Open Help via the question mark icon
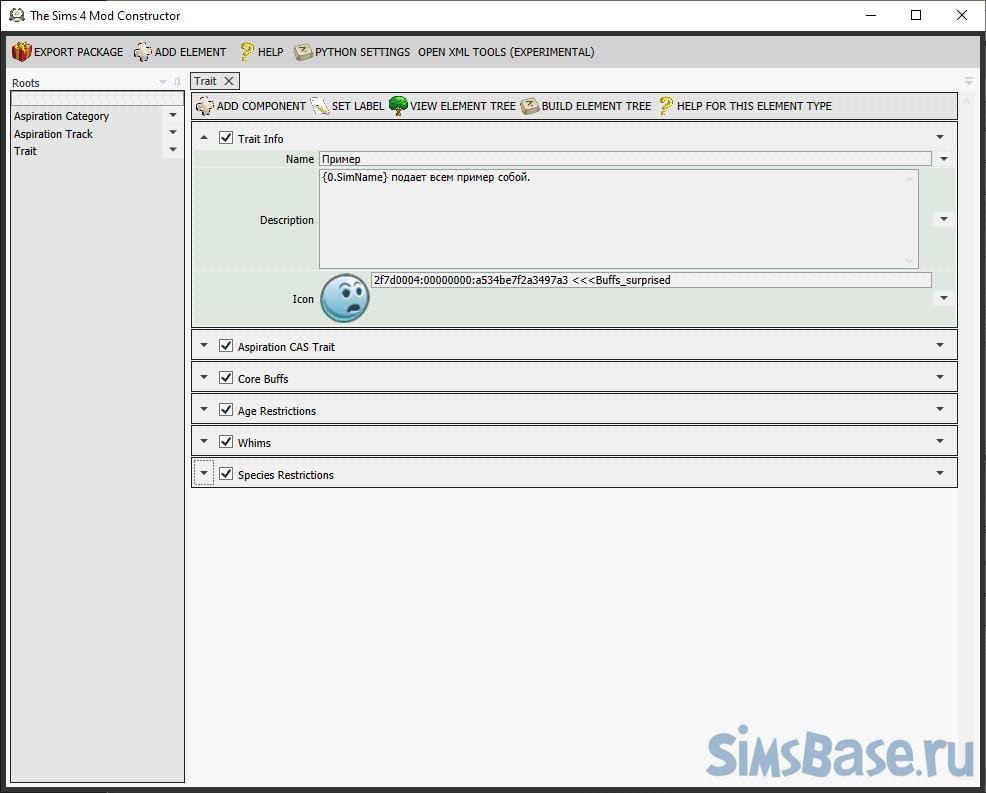Viewport: 986px width, 793px height. click(x=246, y=52)
